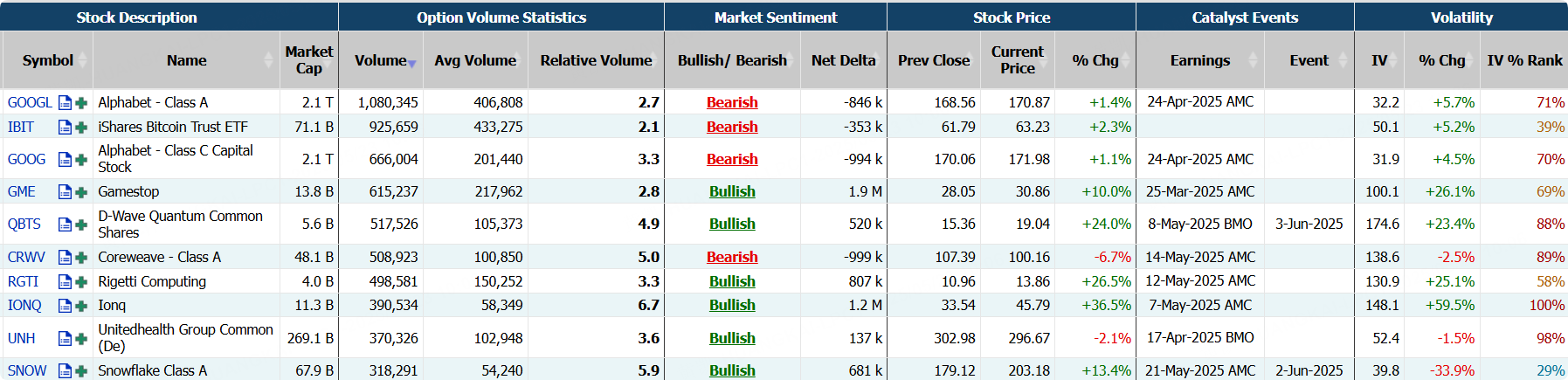Viewport: 1568px width, 380px height.
Task: Open the RGTI symbol link
Action: pos(24,282)
